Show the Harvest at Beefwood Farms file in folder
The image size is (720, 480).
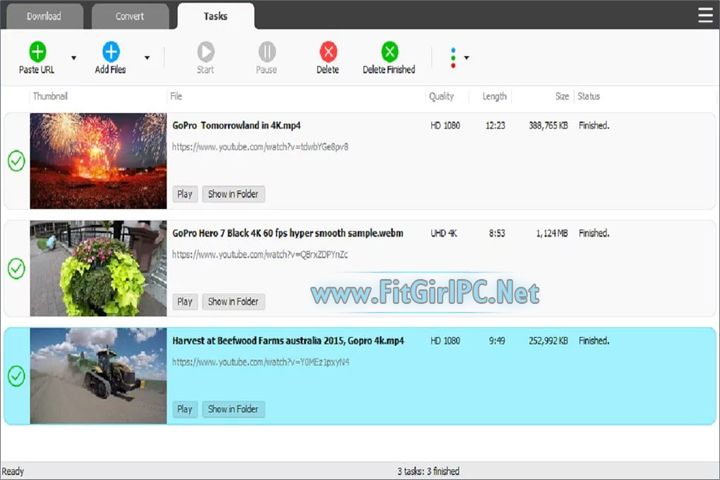233,409
